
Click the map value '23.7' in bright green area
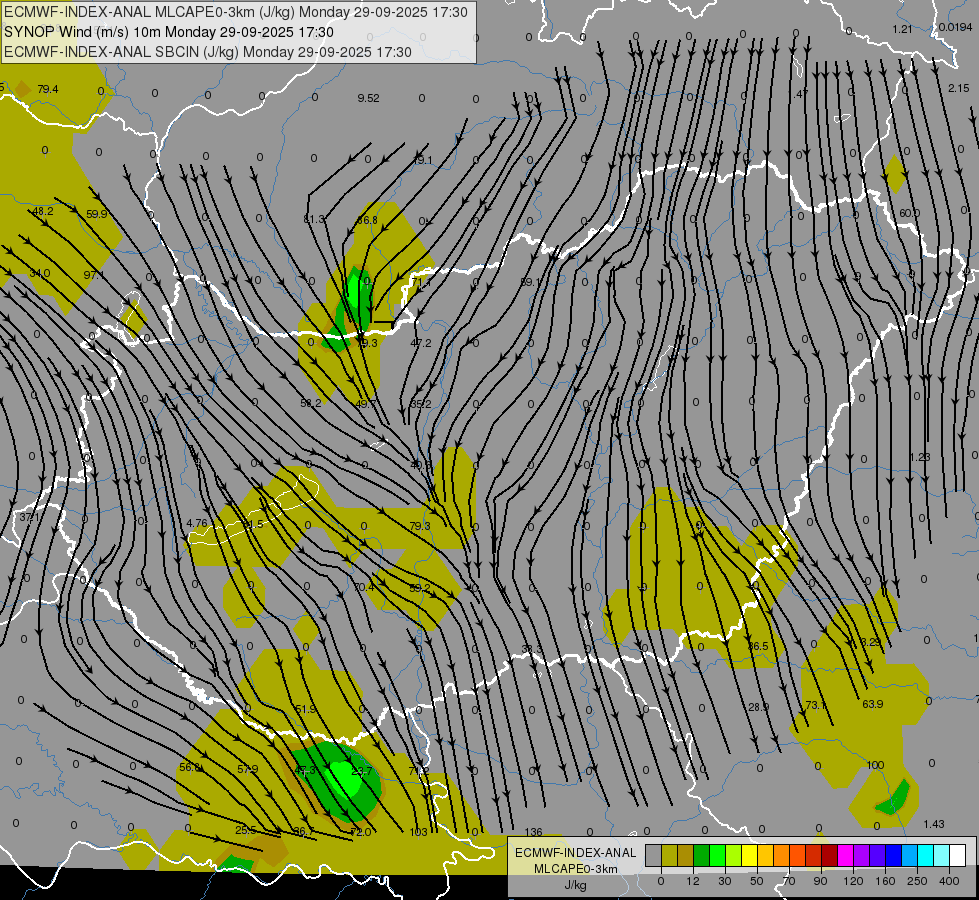(x=362, y=771)
